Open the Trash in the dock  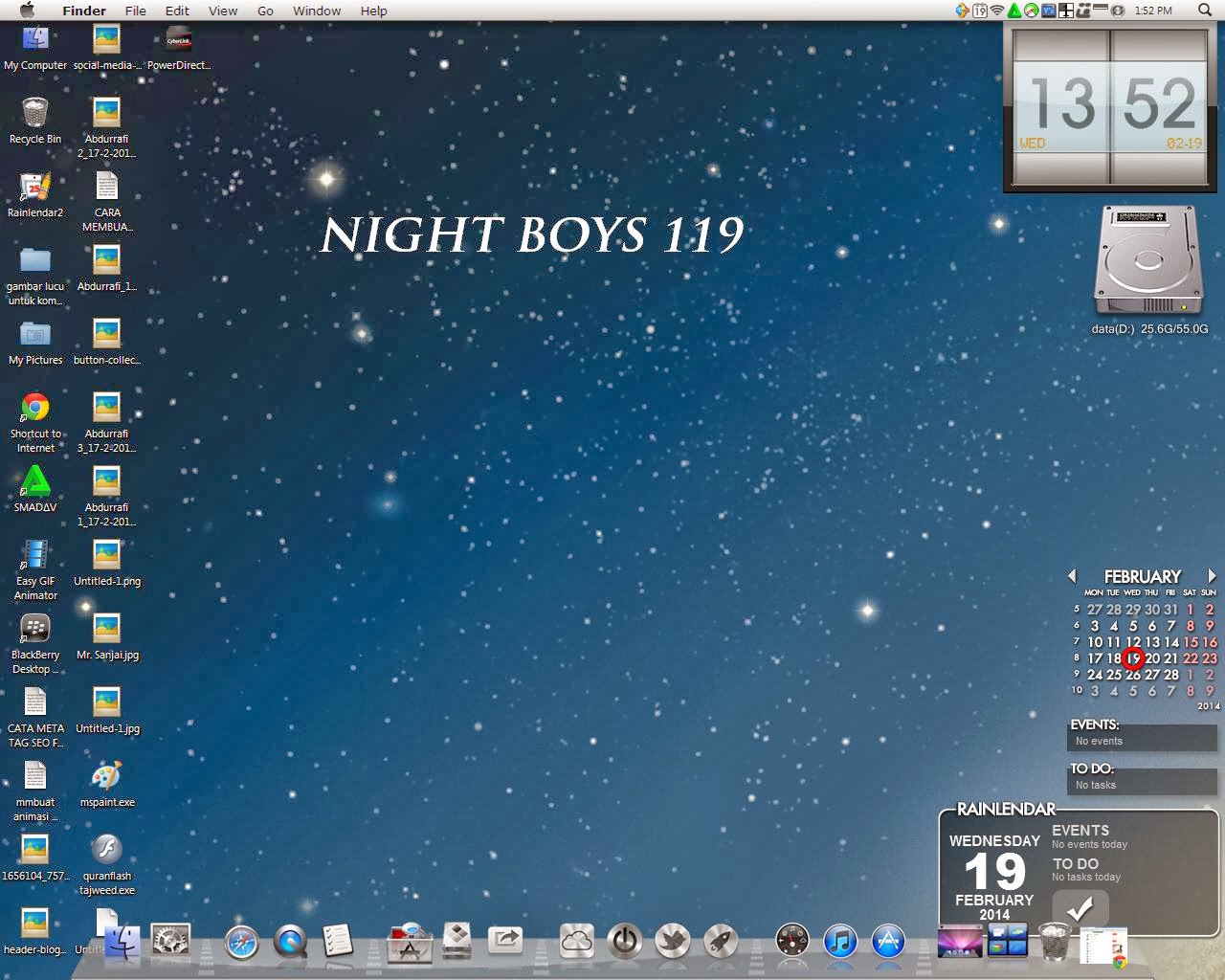[1055, 942]
